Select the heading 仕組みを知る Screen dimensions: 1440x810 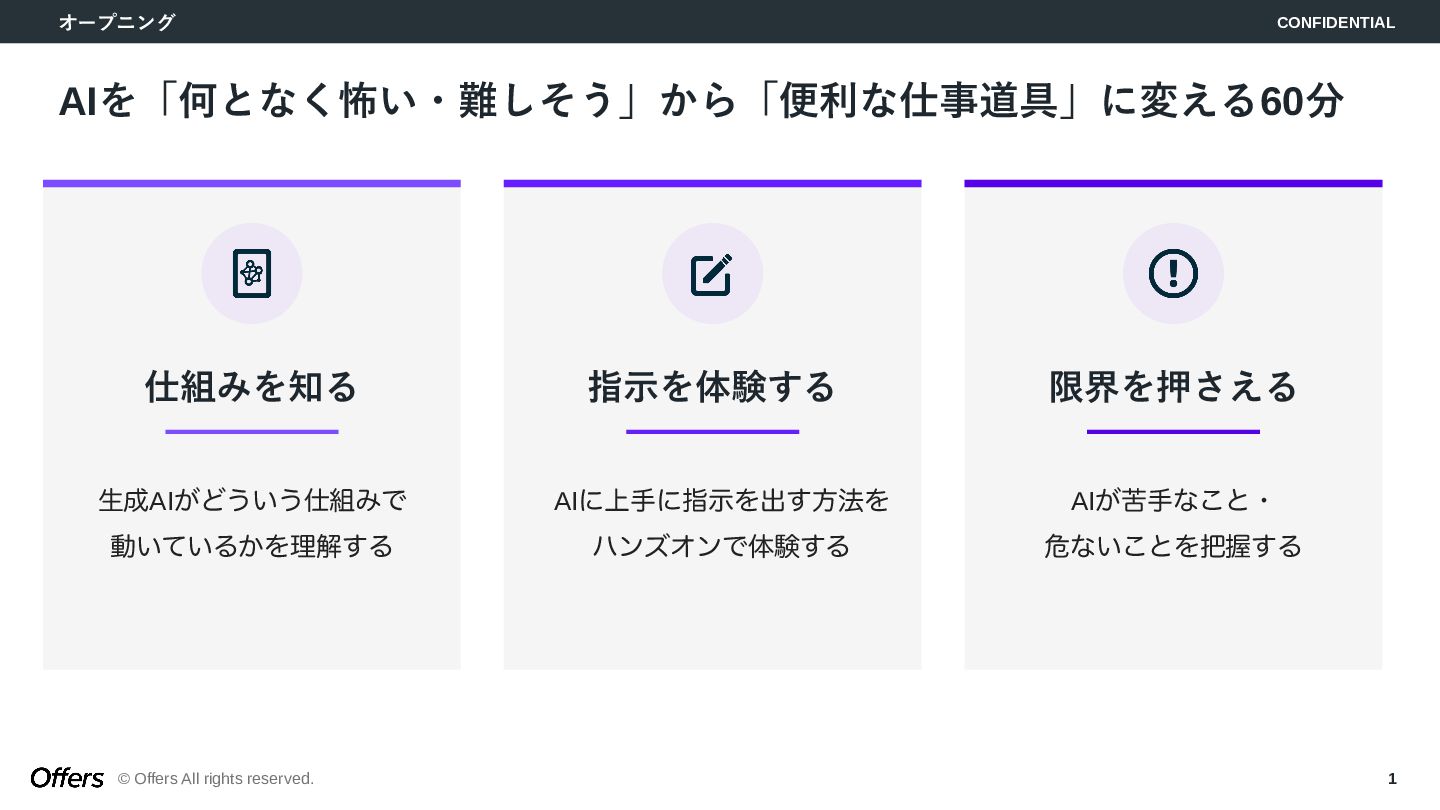click(x=252, y=386)
